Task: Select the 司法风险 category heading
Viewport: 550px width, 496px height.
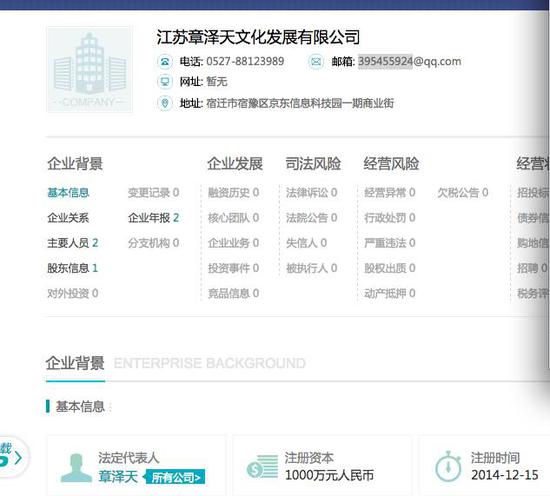Action: click(313, 164)
